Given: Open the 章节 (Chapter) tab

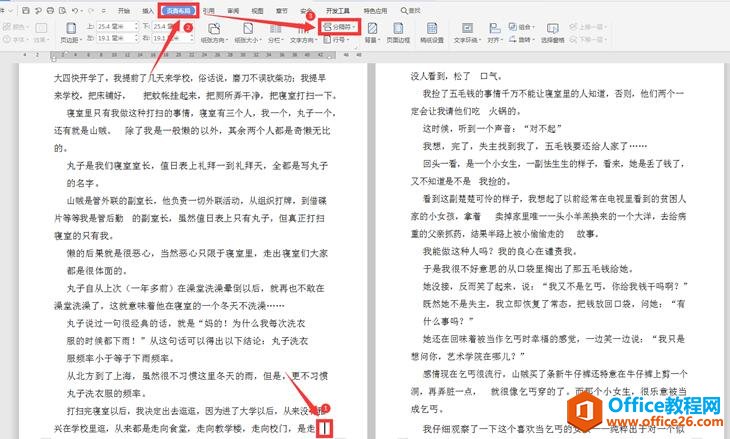Looking at the screenshot, I should (x=282, y=11).
